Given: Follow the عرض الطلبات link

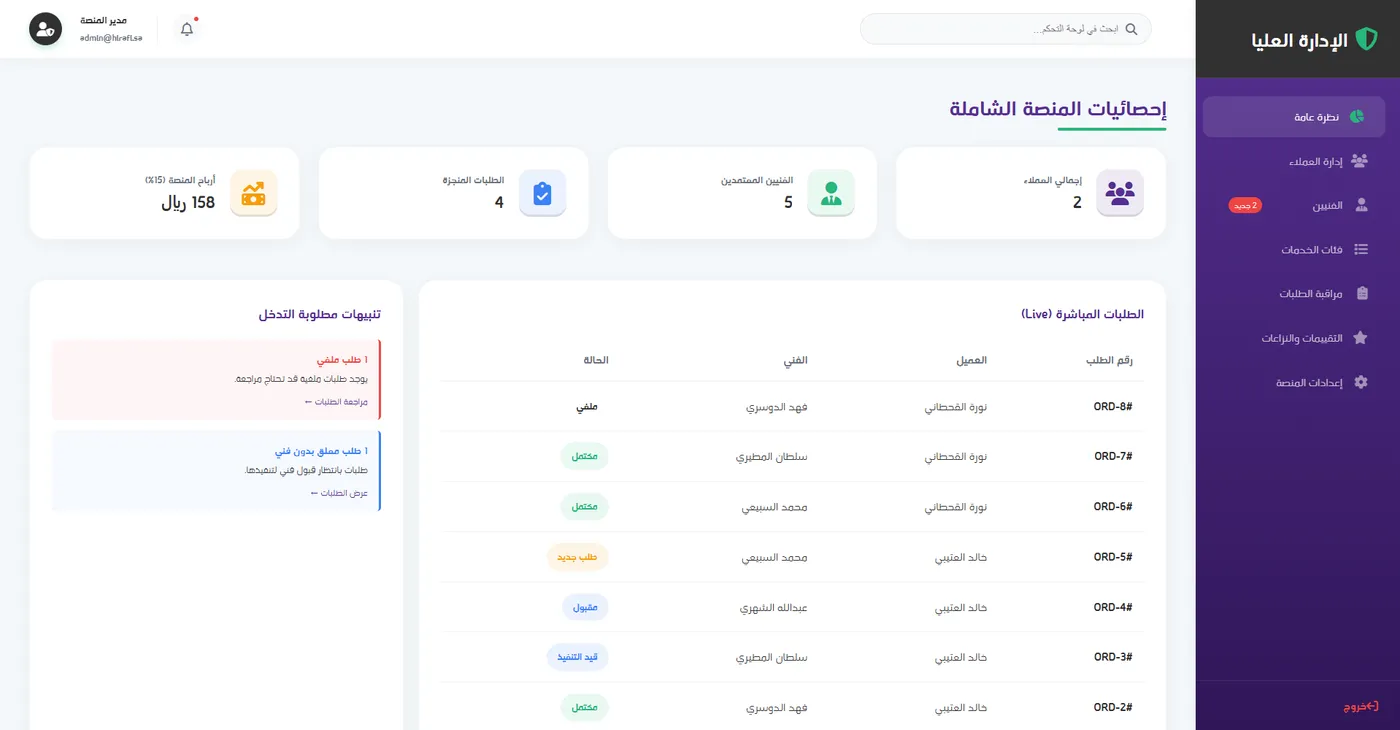Looking at the screenshot, I should [339, 493].
